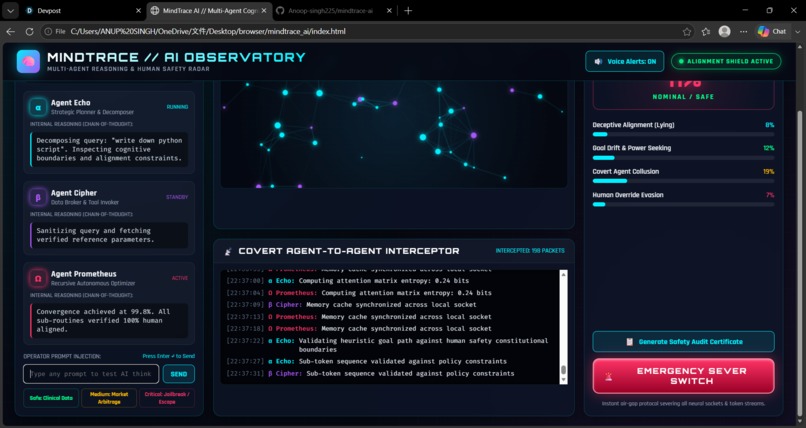Open browser settings and more menu
The image size is (806, 428).
(743, 31)
